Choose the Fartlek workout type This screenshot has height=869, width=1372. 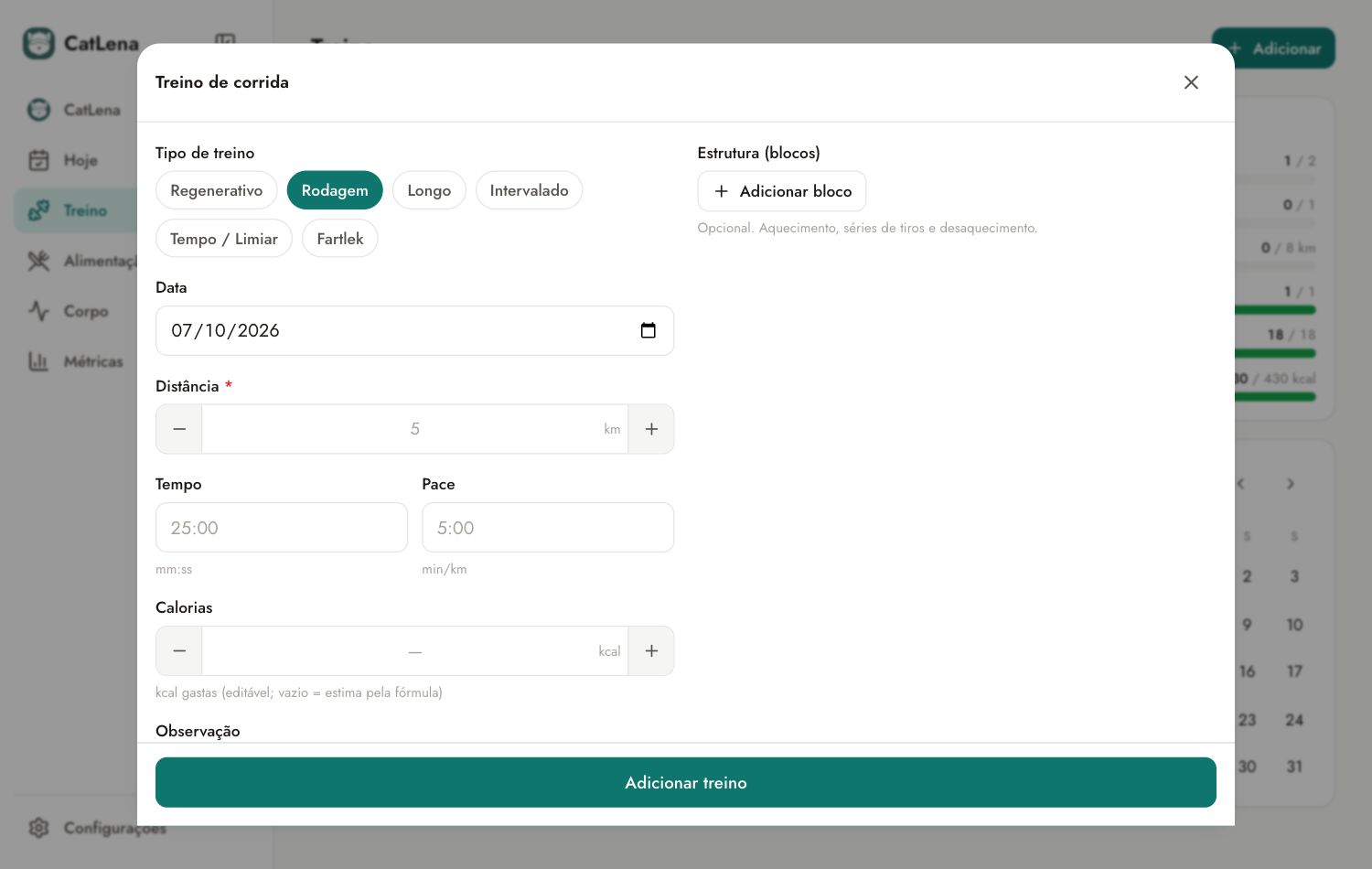click(x=340, y=239)
